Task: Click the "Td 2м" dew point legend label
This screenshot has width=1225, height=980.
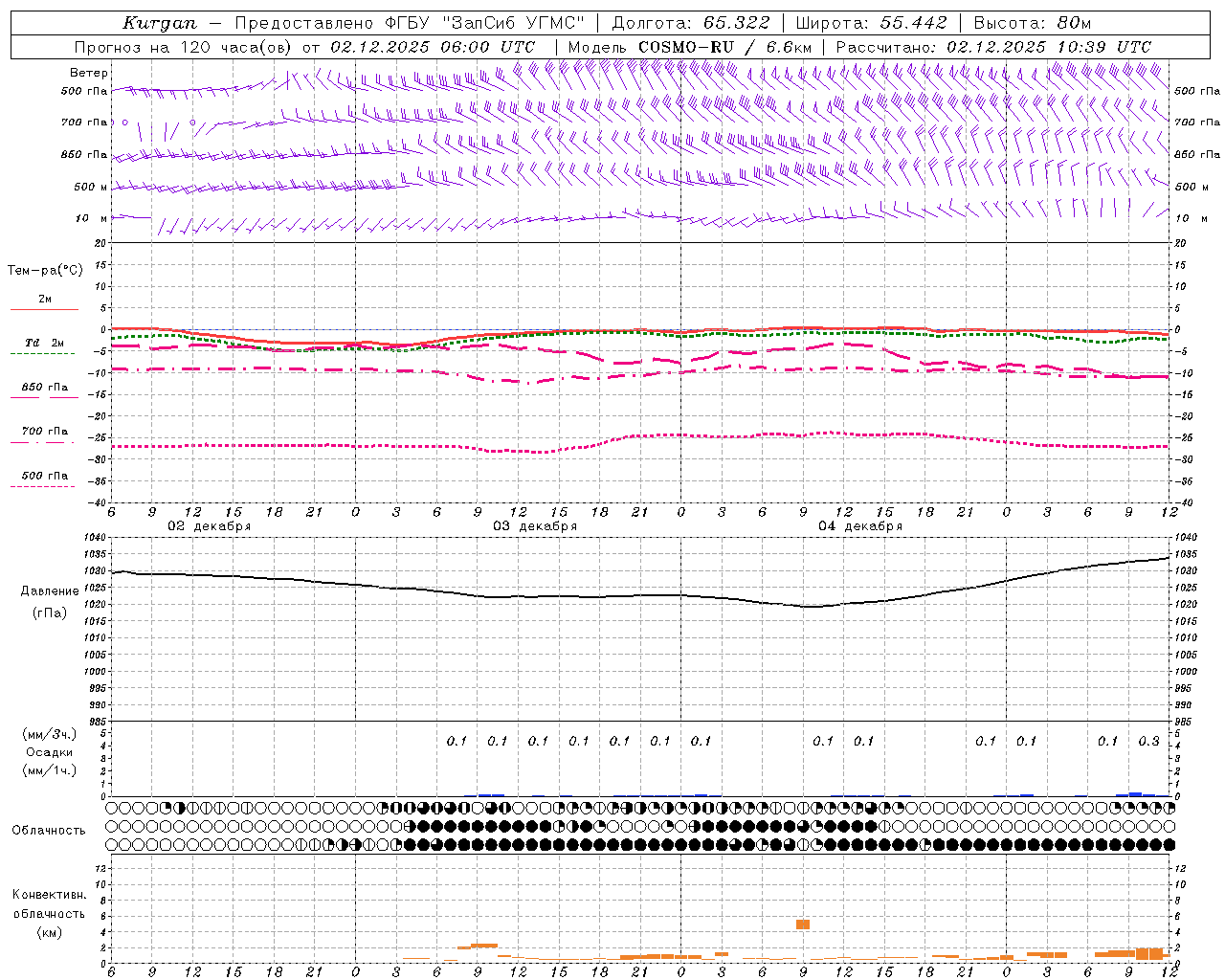Action: tap(44, 343)
